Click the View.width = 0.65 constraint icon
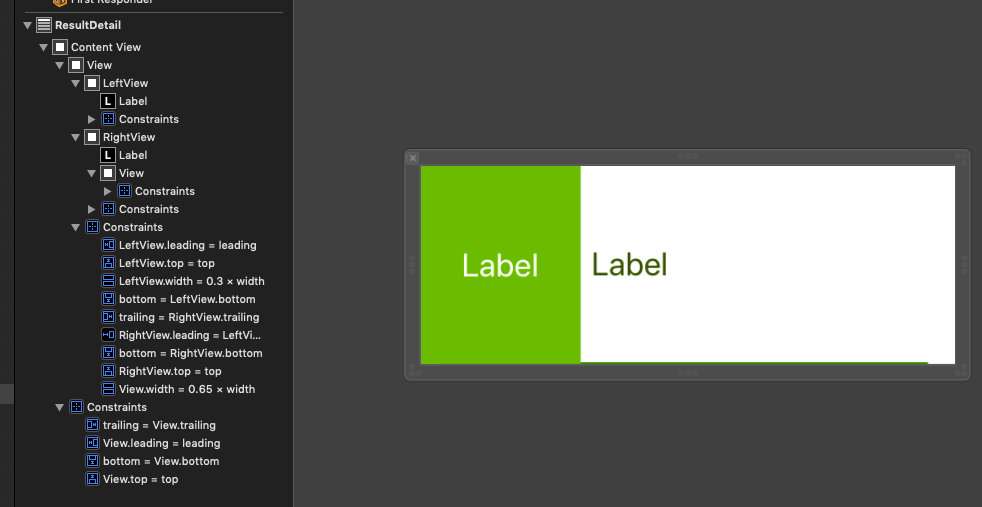 click(x=108, y=389)
